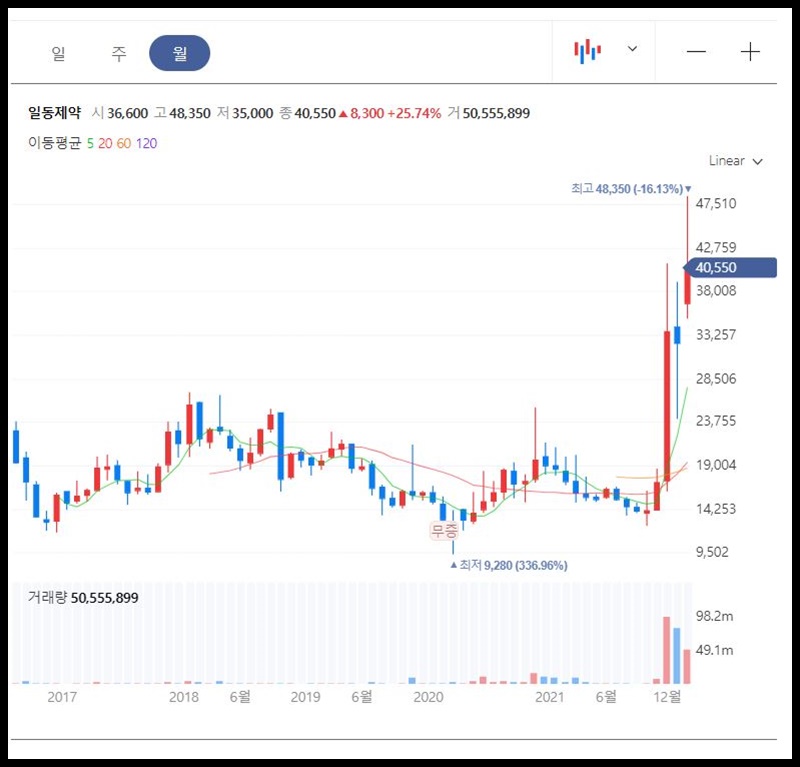Click the 2017 x-axis label
This screenshot has height=767, width=800.
tap(62, 697)
